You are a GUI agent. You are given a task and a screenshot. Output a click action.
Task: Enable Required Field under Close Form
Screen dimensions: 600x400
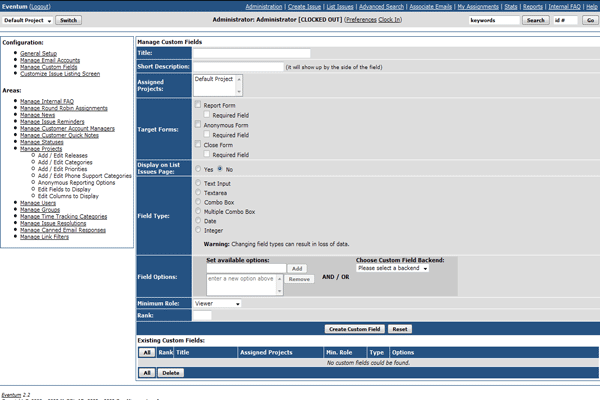click(x=207, y=154)
